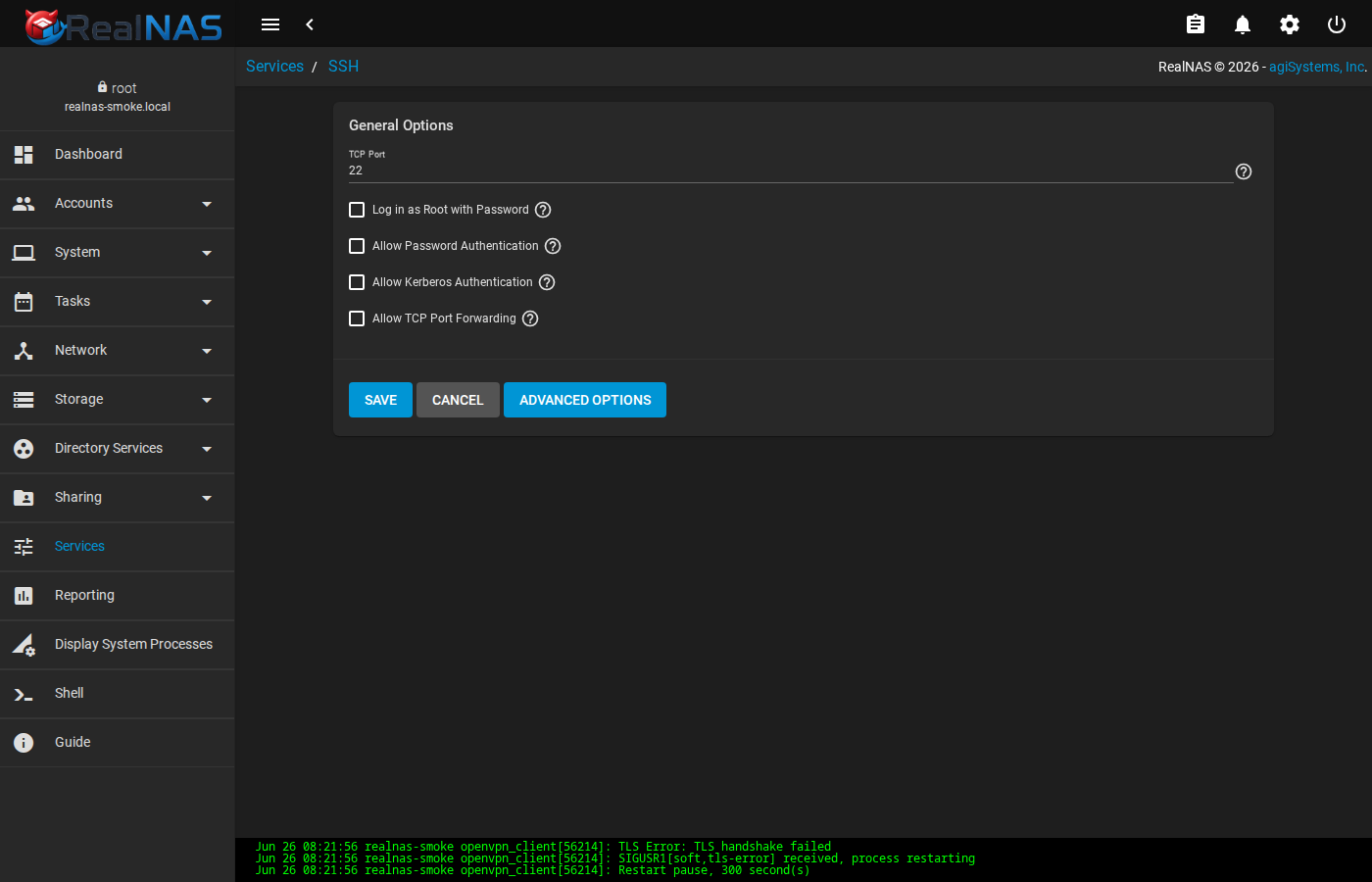Open the settings gear icon
The height and width of the screenshot is (882, 1372).
click(x=1290, y=24)
